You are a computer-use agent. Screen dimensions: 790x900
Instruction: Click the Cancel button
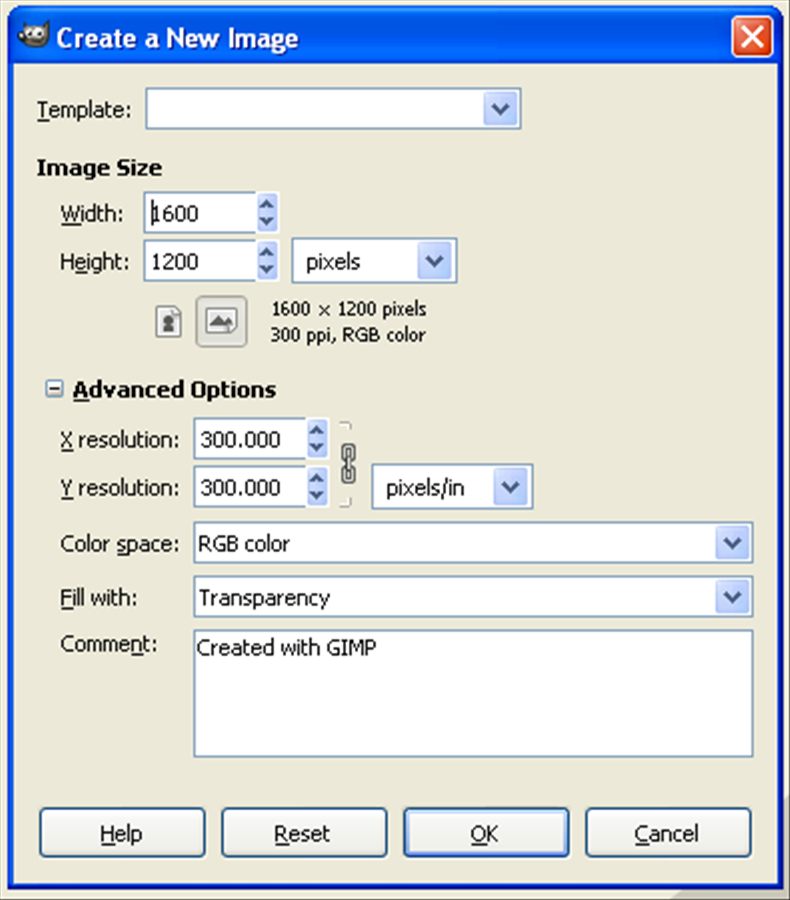(x=668, y=833)
